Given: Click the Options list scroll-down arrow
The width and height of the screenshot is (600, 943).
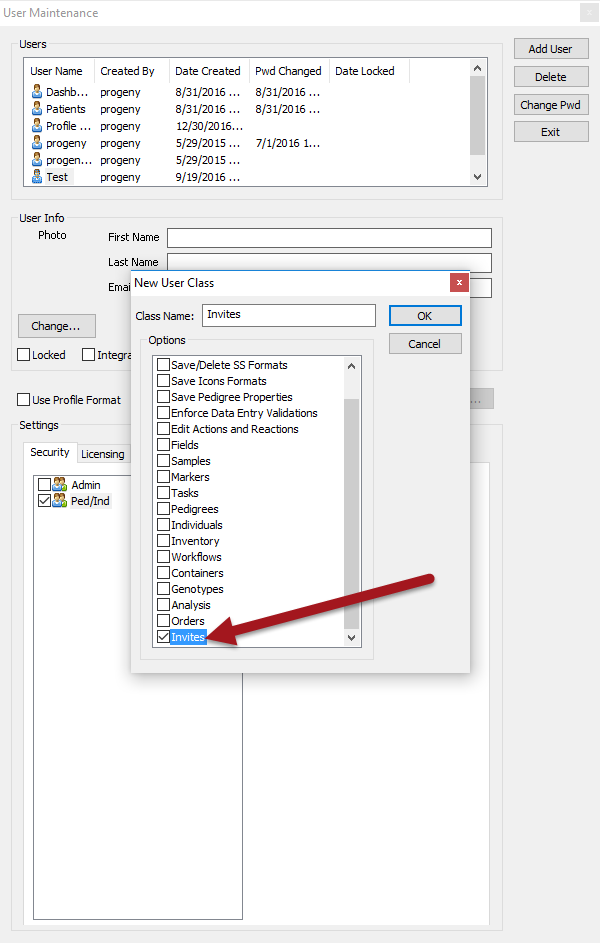Looking at the screenshot, I should click(x=352, y=637).
